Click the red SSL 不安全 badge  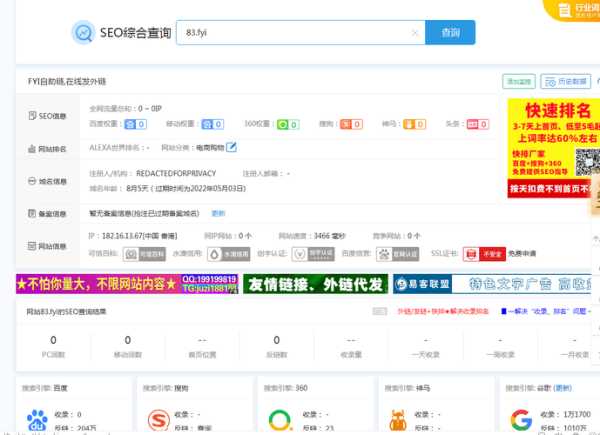484,254
